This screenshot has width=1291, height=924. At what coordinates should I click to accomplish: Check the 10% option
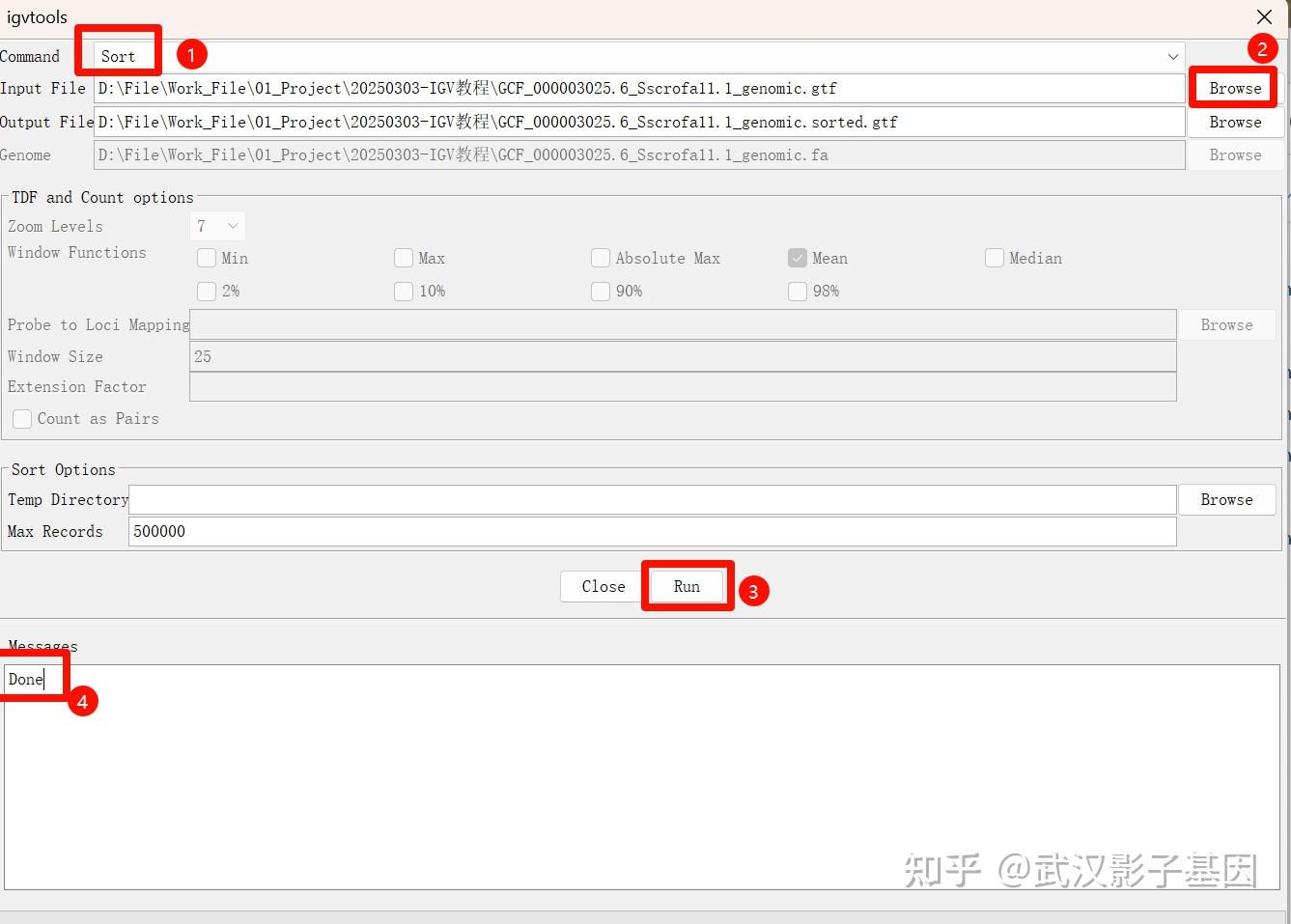click(403, 291)
